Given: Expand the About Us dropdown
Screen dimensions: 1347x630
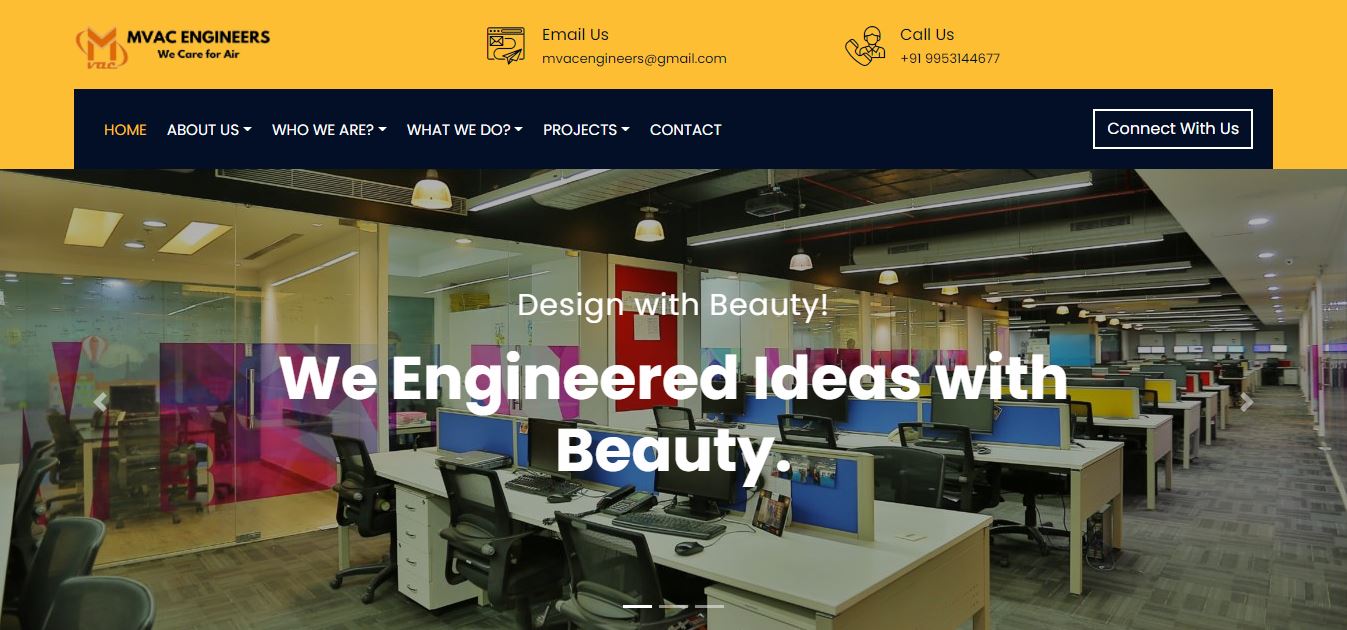Looking at the screenshot, I should pyautogui.click(x=209, y=130).
